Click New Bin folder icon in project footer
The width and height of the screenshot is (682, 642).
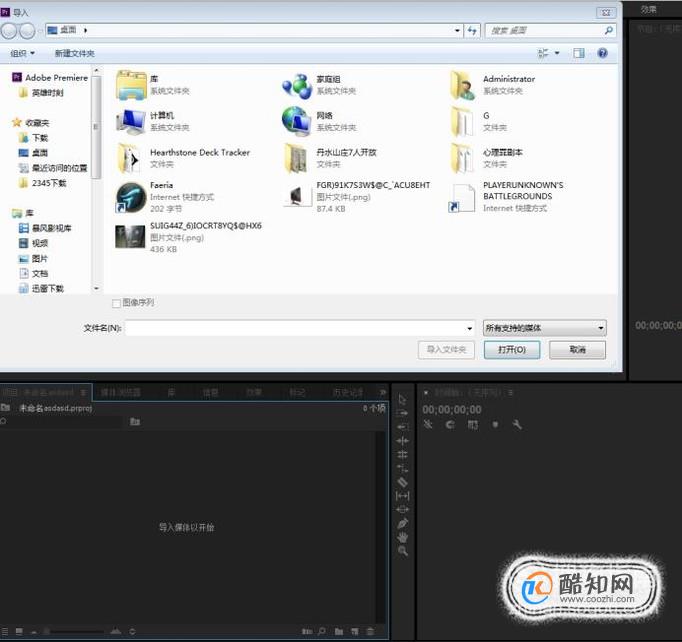point(339,631)
